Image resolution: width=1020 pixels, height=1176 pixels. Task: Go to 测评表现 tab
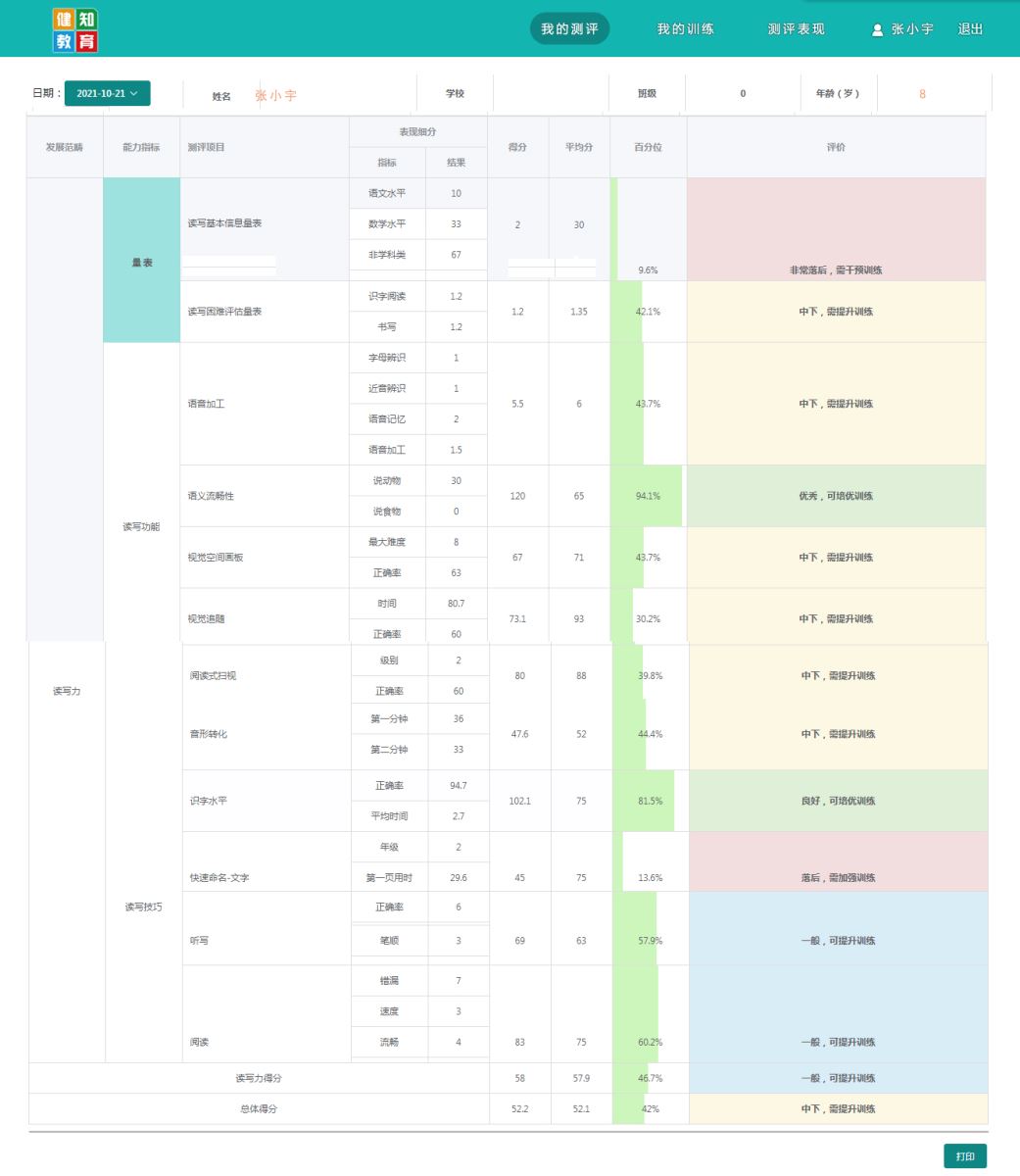tap(796, 29)
